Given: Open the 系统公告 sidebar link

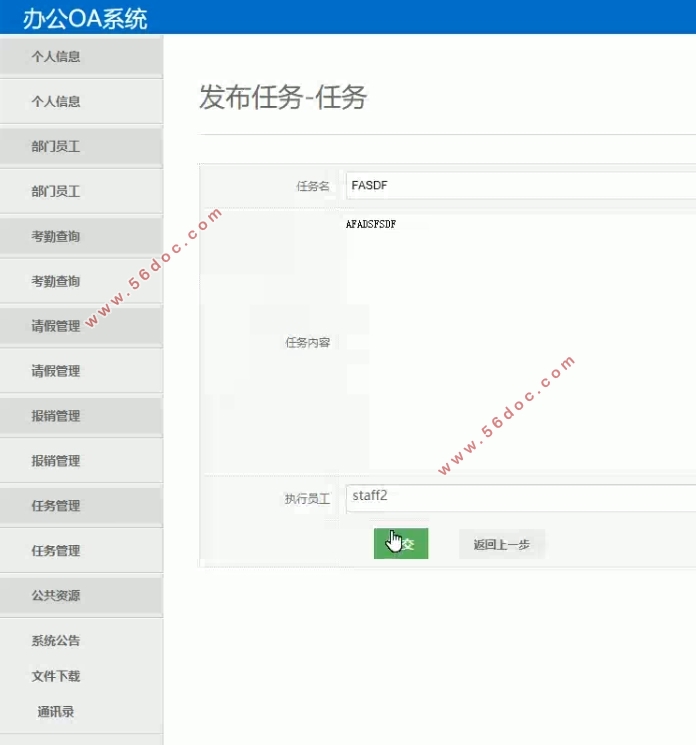Looking at the screenshot, I should [x=56, y=640].
